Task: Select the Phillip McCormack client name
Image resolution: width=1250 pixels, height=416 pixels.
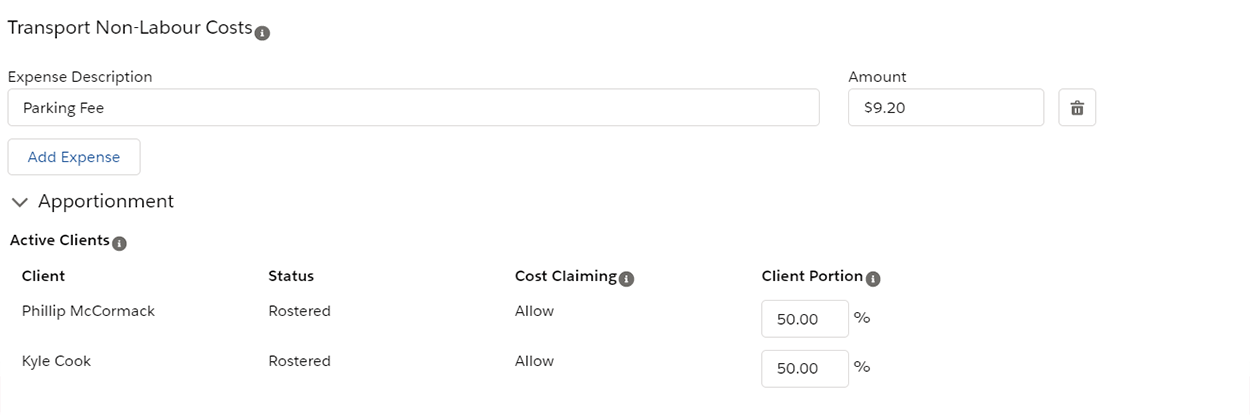Action: coord(88,311)
